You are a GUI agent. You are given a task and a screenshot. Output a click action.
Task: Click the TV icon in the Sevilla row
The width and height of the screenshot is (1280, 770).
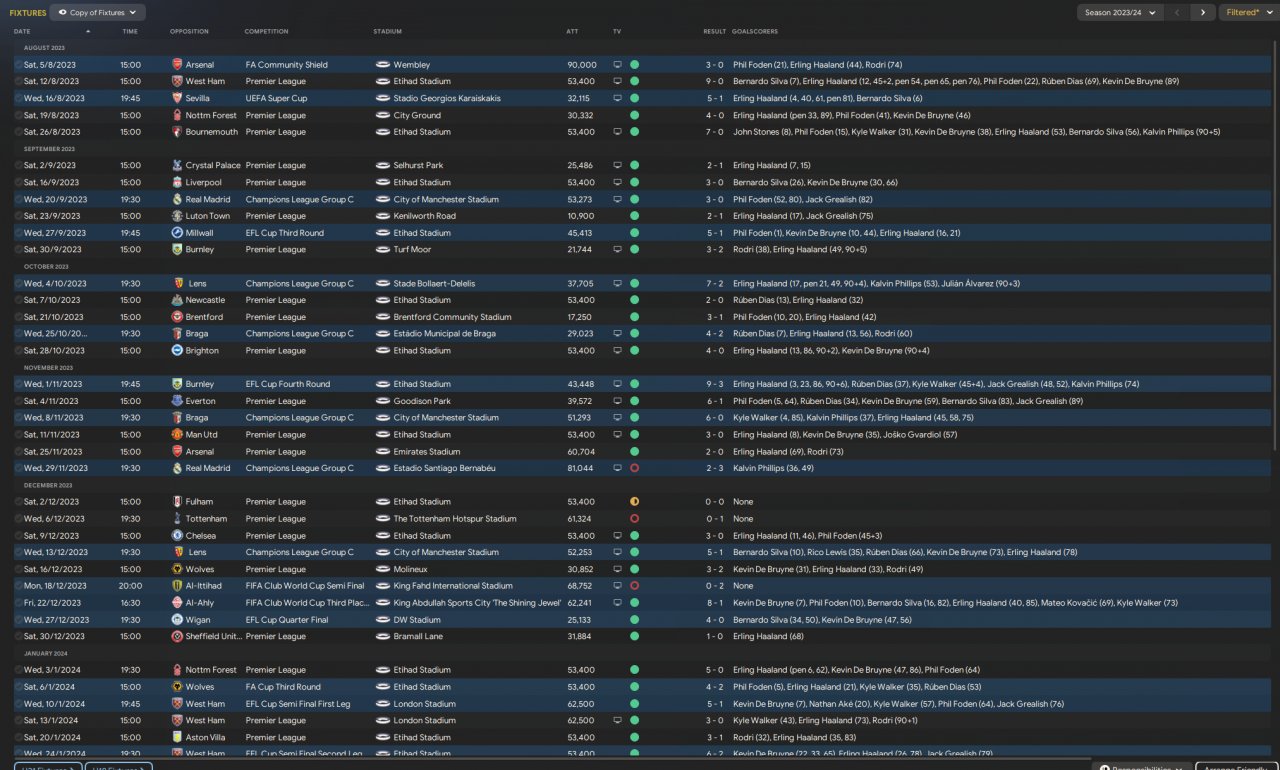pos(617,98)
